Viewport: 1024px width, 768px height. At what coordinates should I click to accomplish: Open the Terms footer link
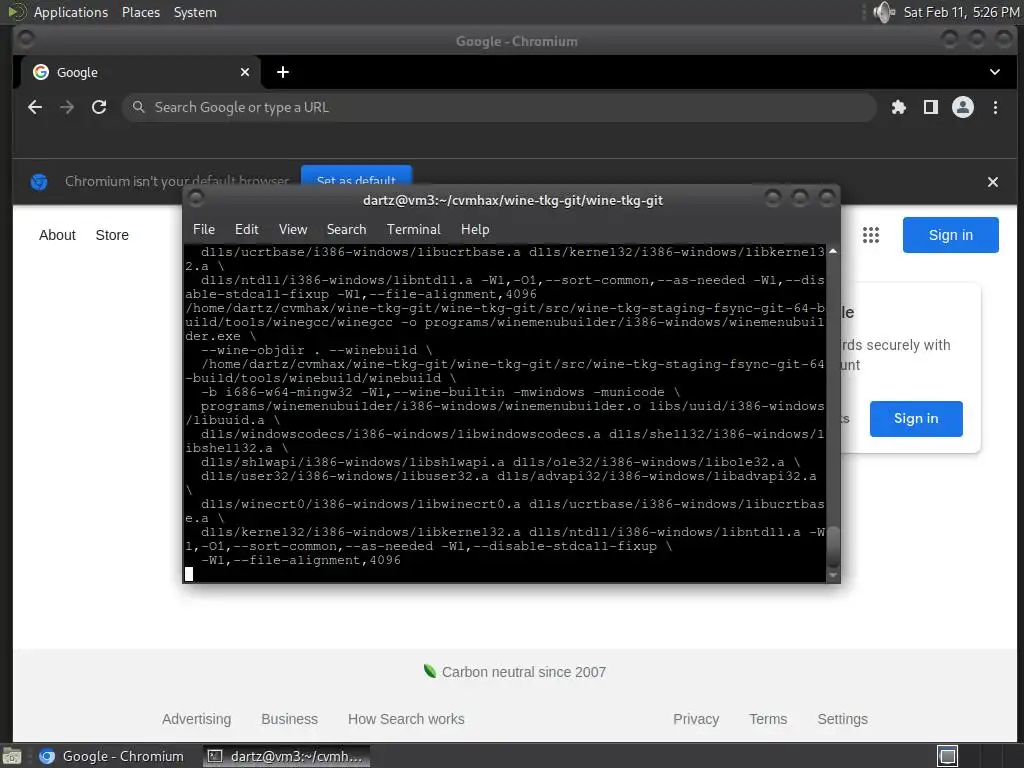[x=768, y=719]
